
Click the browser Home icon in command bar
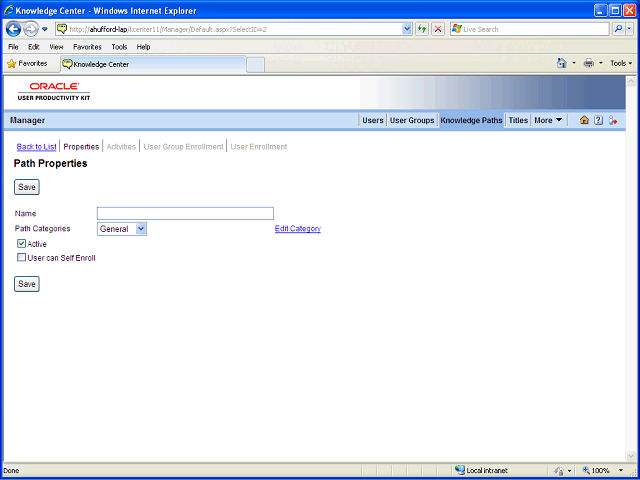tap(562, 63)
